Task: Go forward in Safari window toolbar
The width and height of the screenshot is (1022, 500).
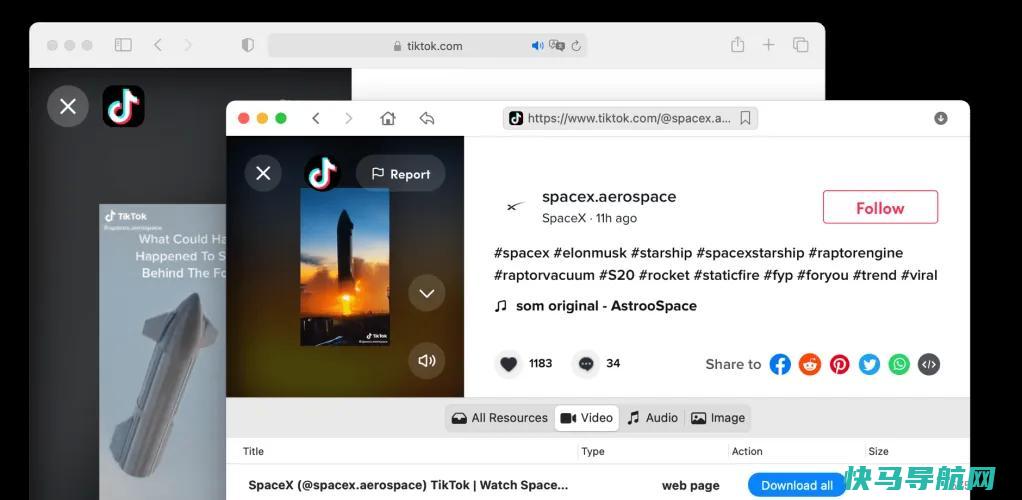Action: [188, 45]
